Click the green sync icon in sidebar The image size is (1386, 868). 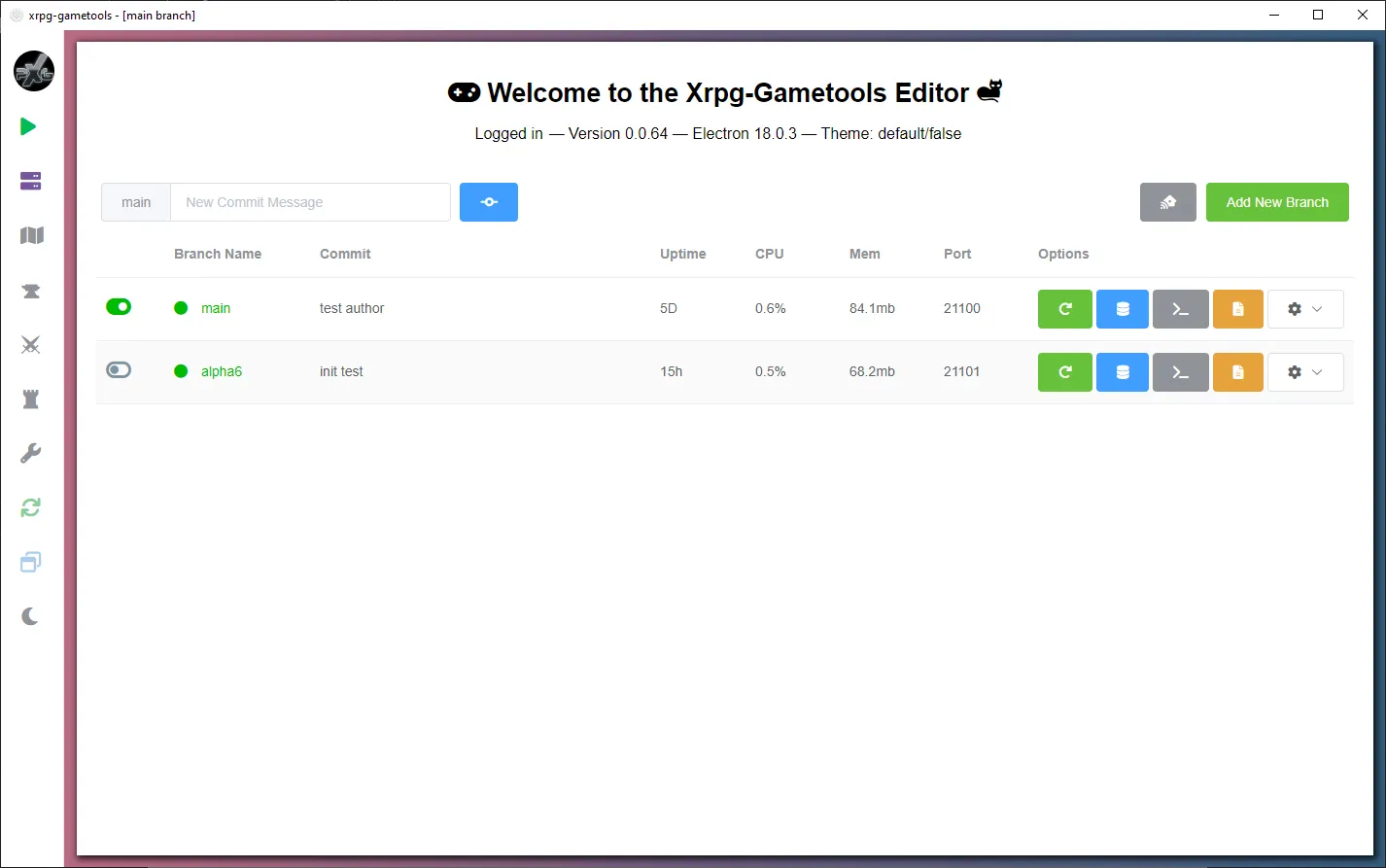29,506
